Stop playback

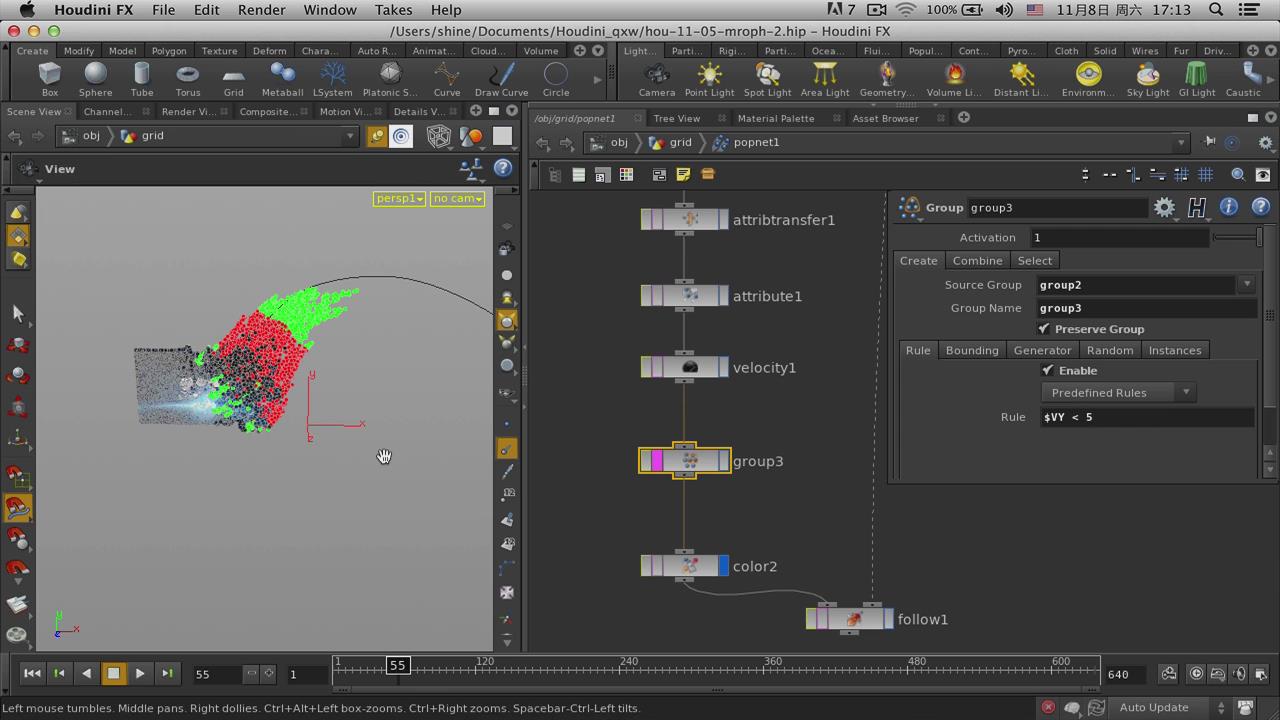tap(113, 674)
